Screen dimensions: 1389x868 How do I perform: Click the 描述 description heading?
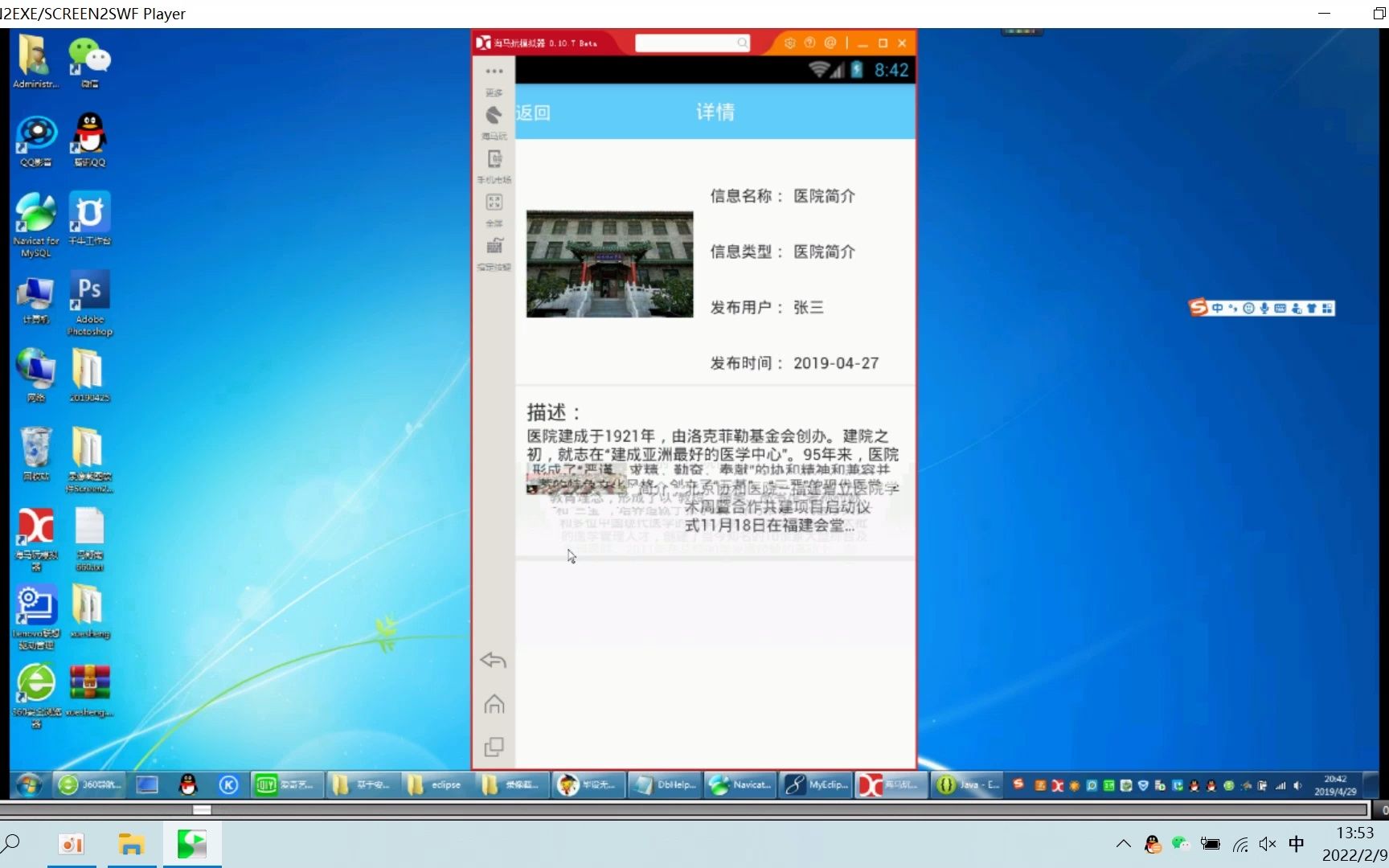554,412
